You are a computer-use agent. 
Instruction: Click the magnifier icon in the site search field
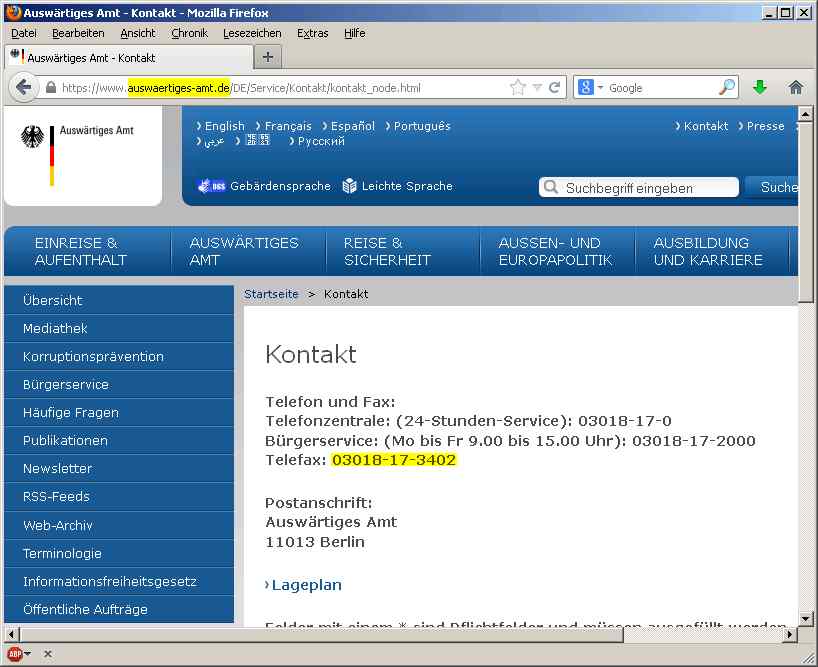click(550, 187)
